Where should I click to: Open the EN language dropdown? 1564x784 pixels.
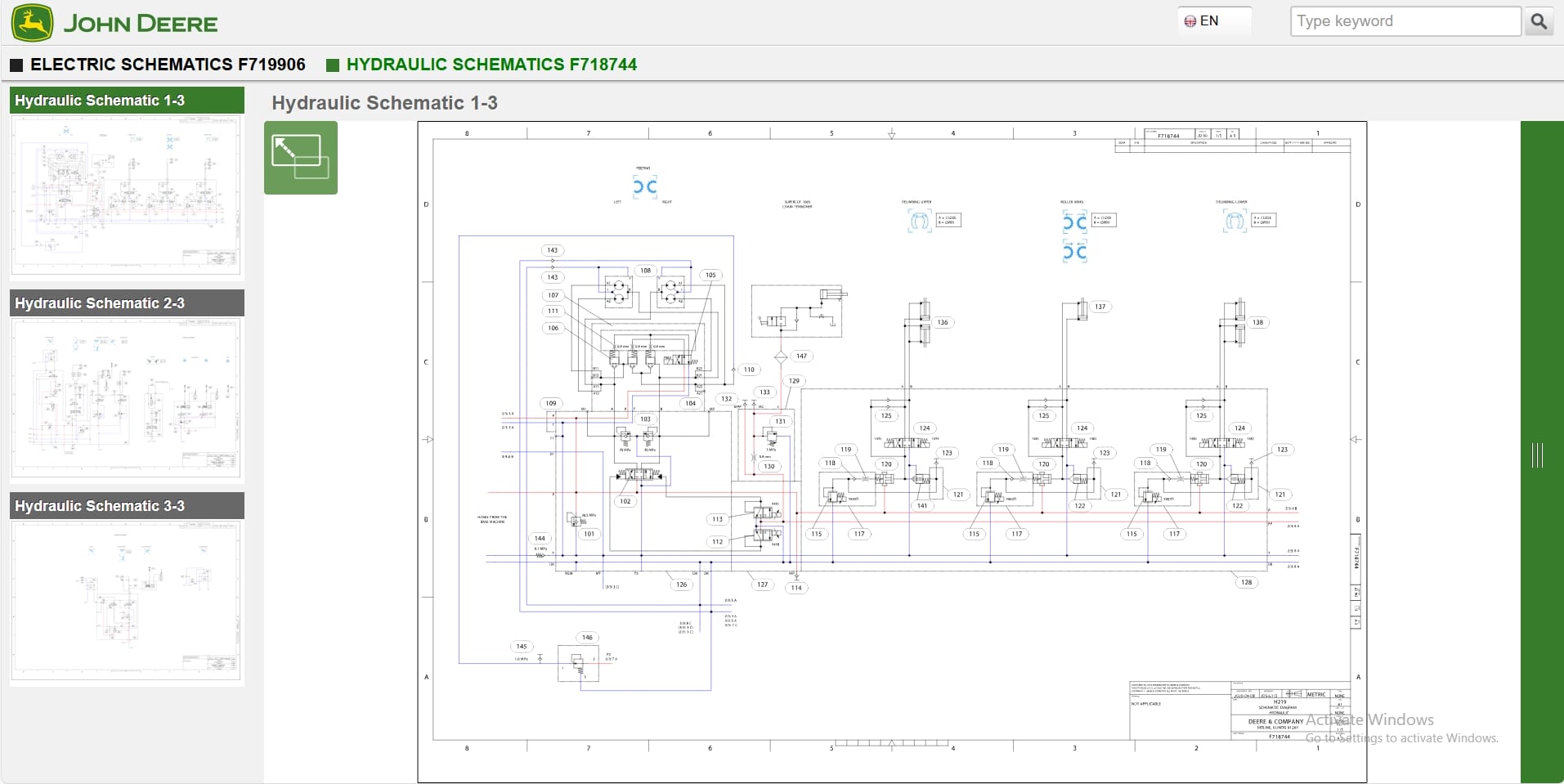(1213, 20)
